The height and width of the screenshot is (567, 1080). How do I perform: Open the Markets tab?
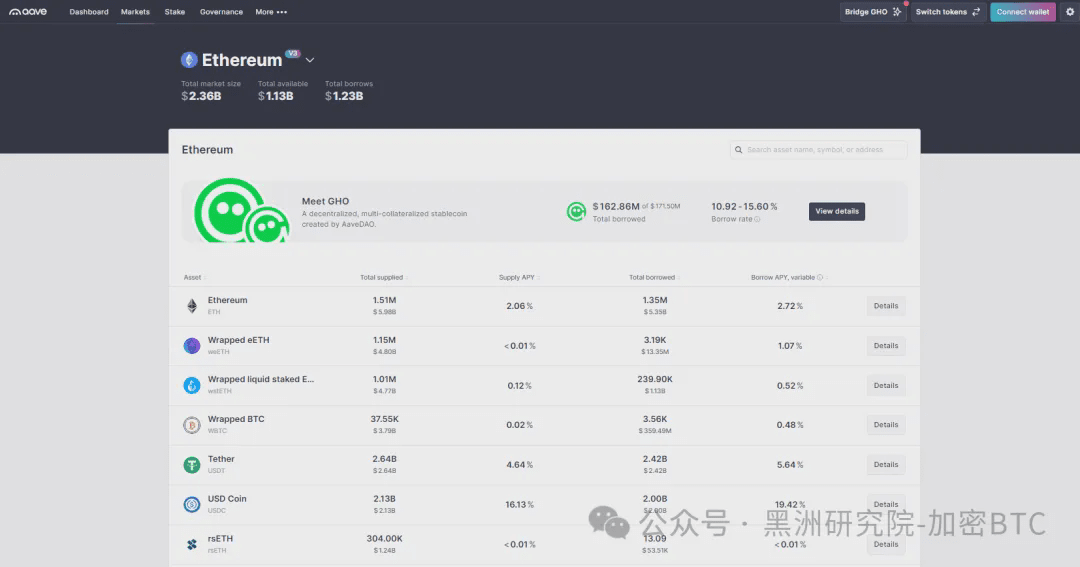(x=135, y=12)
